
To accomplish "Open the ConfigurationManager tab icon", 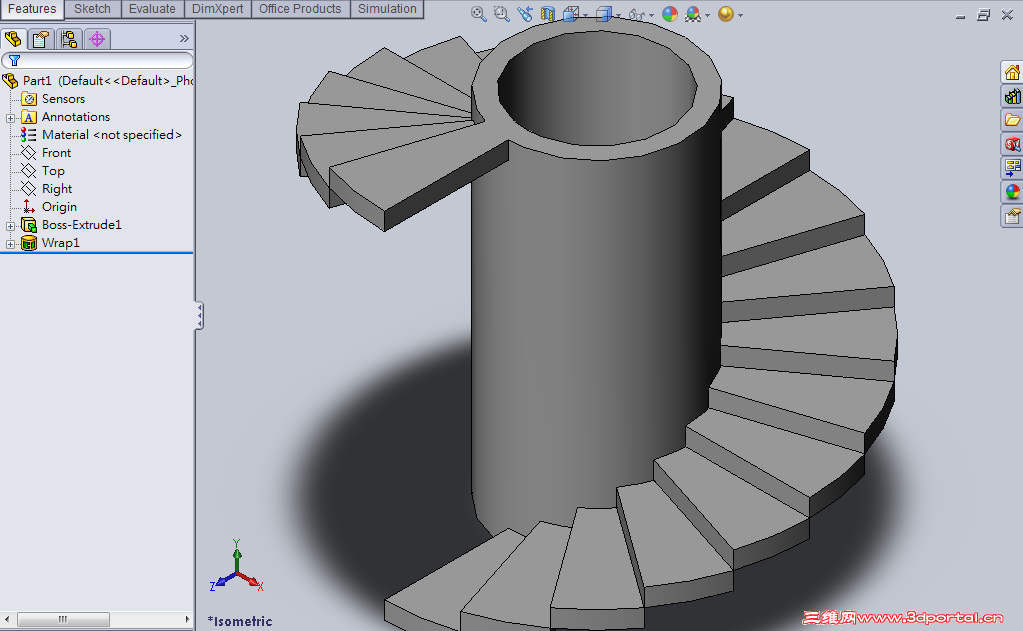I will click(69, 39).
